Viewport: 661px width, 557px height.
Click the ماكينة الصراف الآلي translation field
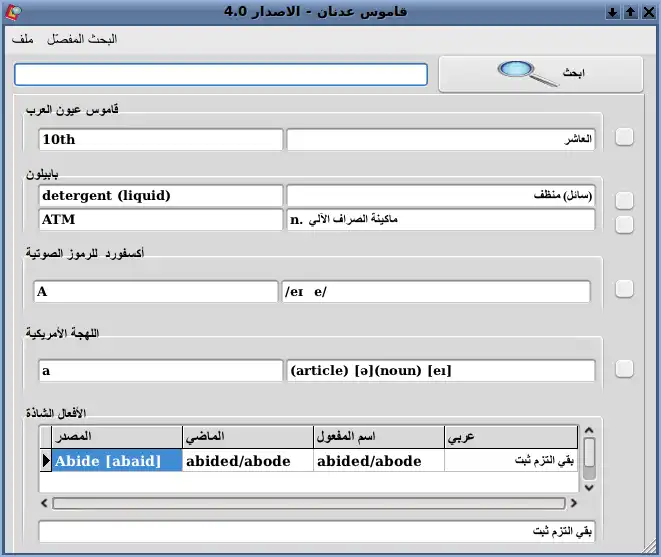pos(441,219)
